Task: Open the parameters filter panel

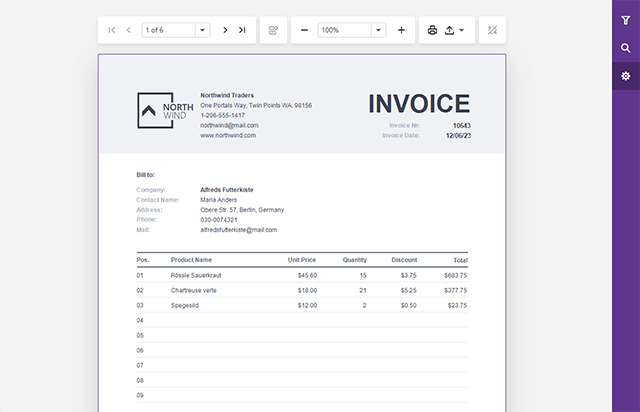Action: pyautogui.click(x=626, y=19)
